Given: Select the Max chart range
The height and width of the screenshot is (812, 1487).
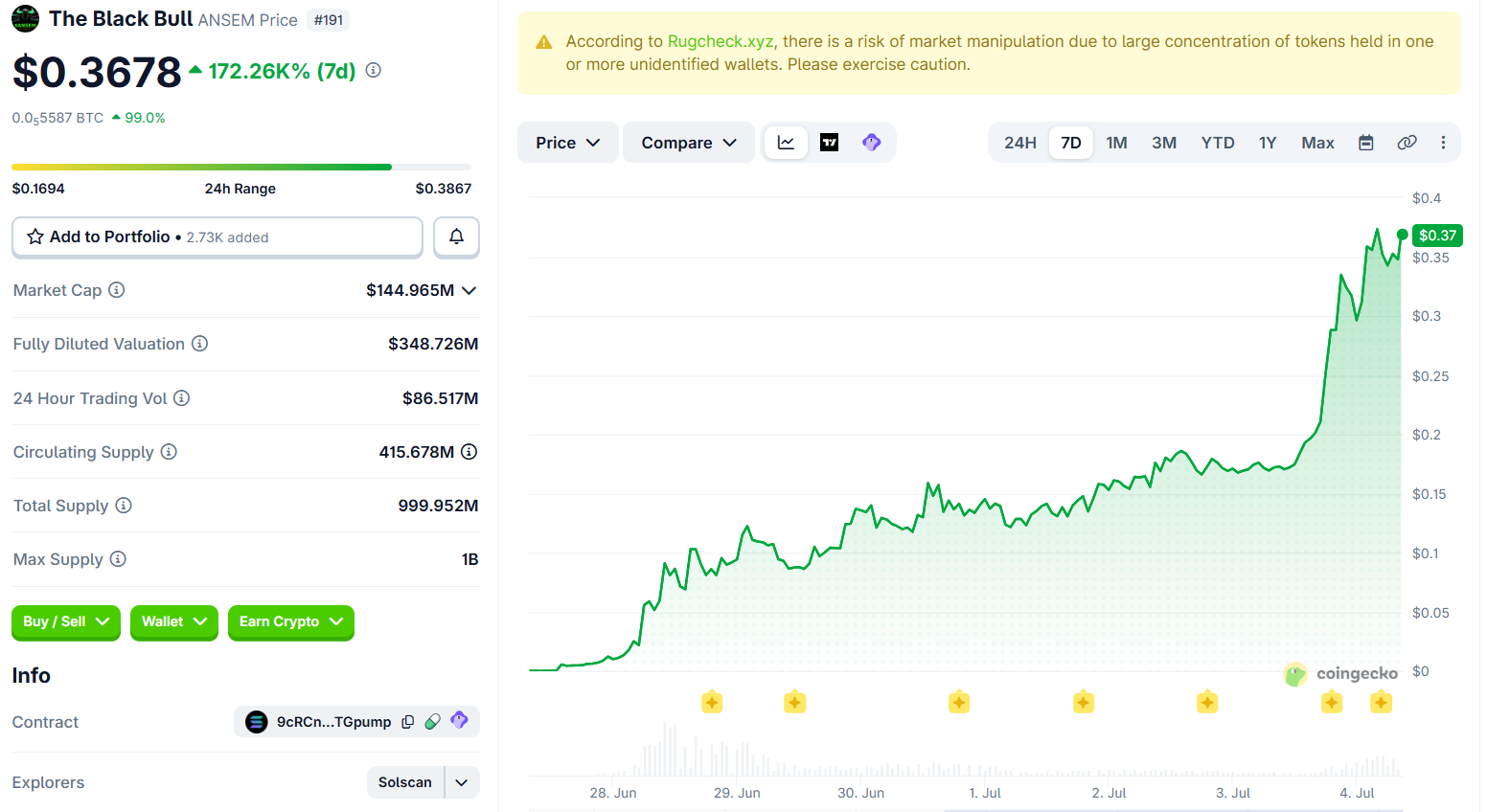Looking at the screenshot, I should (x=1317, y=143).
